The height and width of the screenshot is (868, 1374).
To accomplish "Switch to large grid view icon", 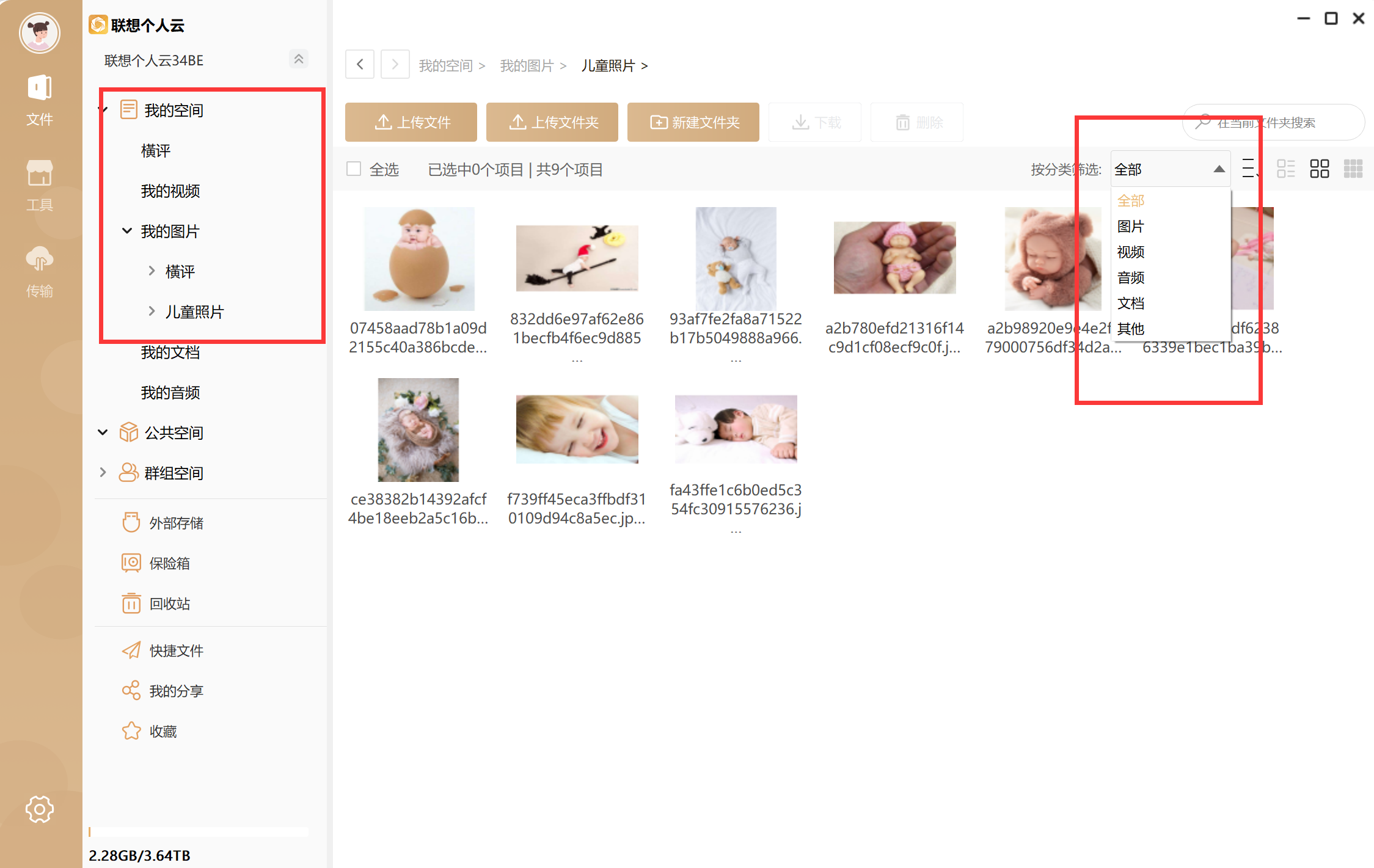I will click(1319, 169).
